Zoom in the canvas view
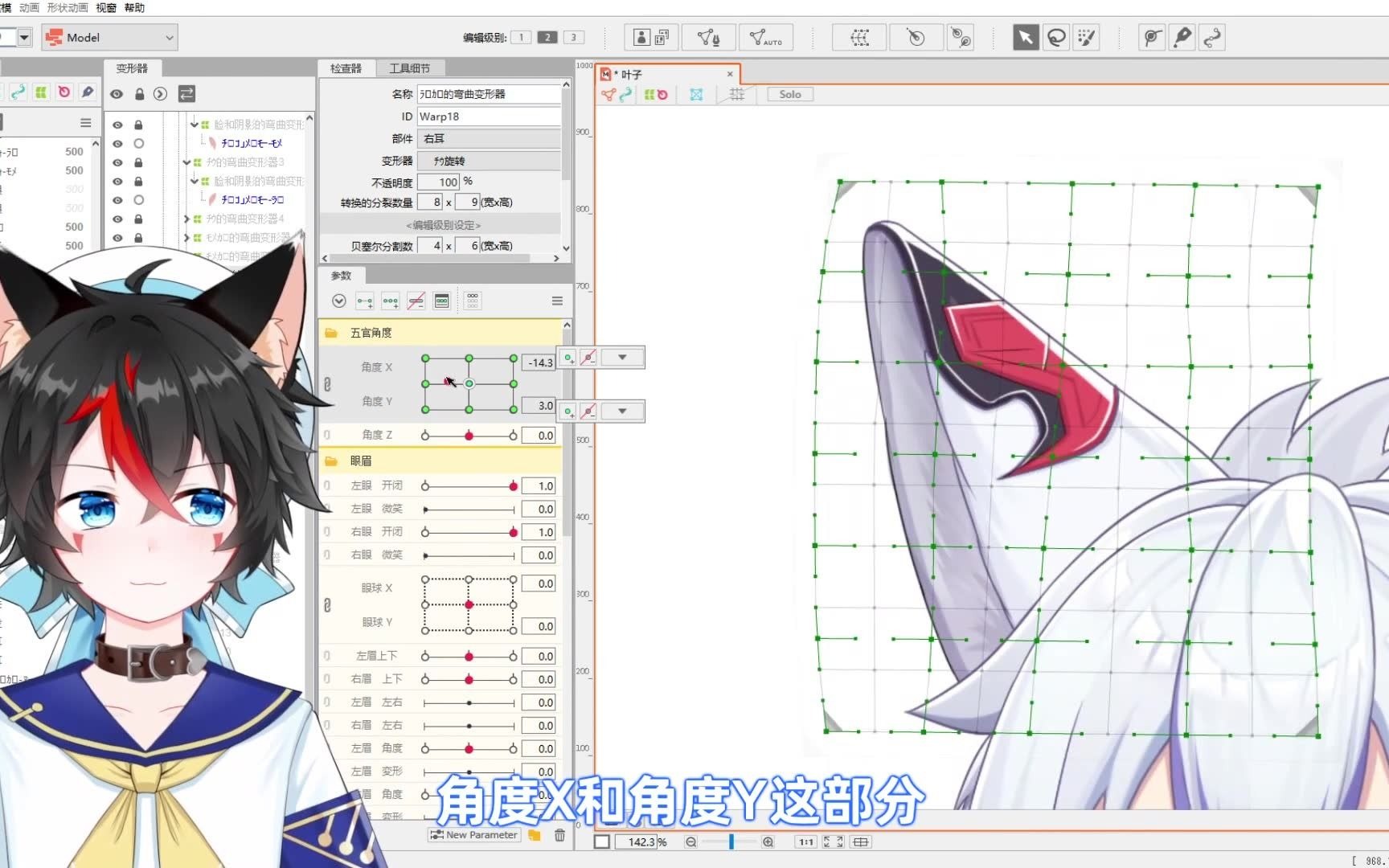 click(x=768, y=841)
